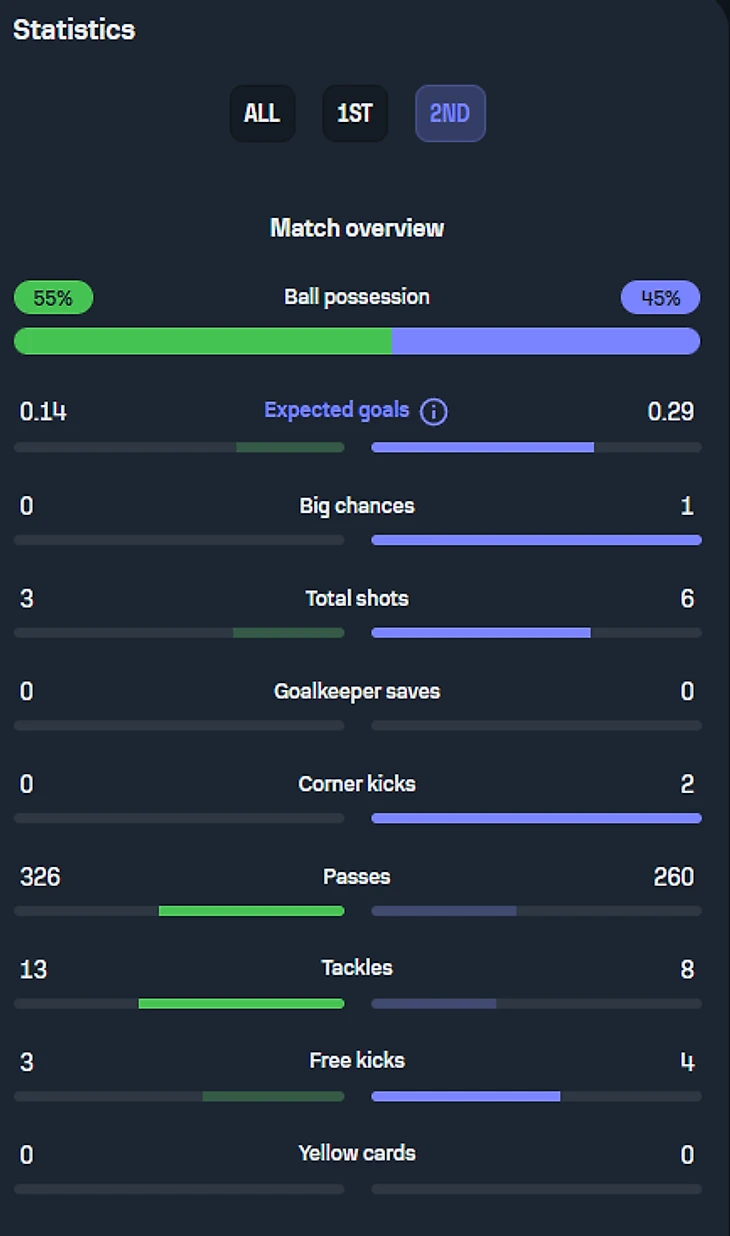
Task: Click the green 55% possession badge
Action: pyautogui.click(x=53, y=297)
